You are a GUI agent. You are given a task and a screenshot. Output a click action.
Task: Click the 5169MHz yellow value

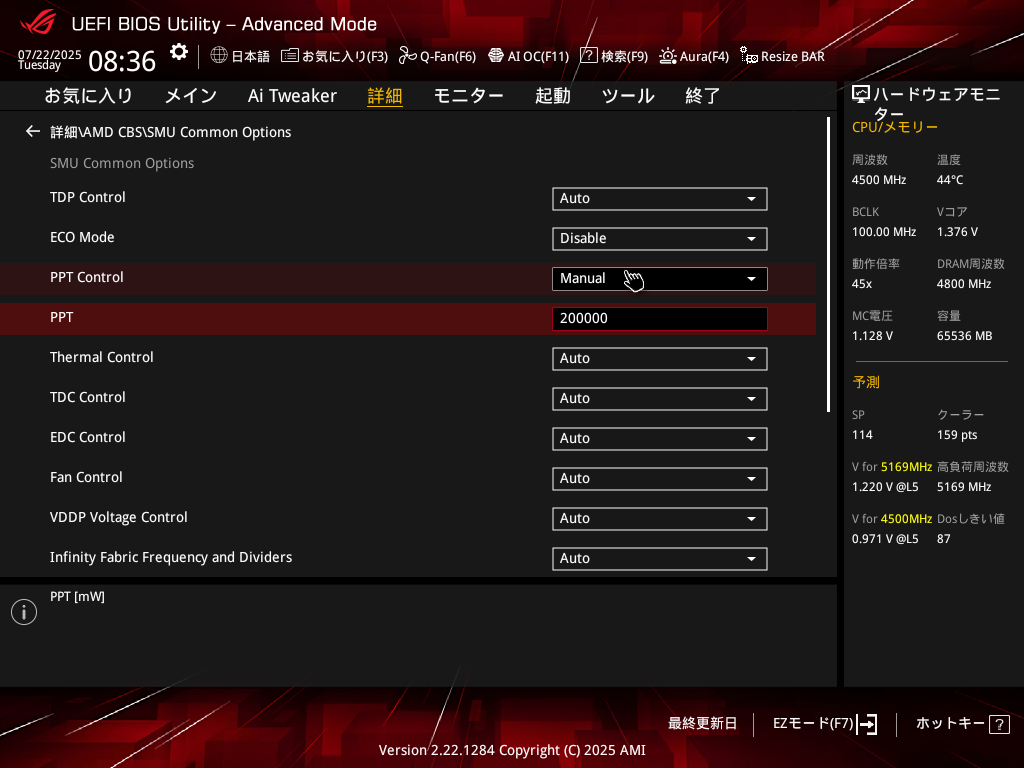pyautogui.click(x=906, y=467)
